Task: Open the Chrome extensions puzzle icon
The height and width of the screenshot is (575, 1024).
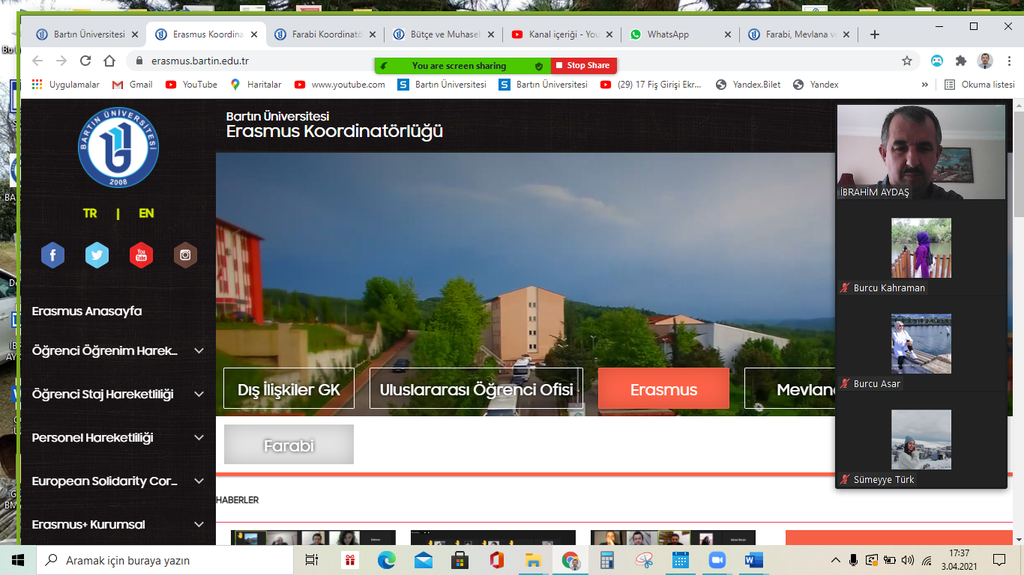Action: [x=961, y=61]
